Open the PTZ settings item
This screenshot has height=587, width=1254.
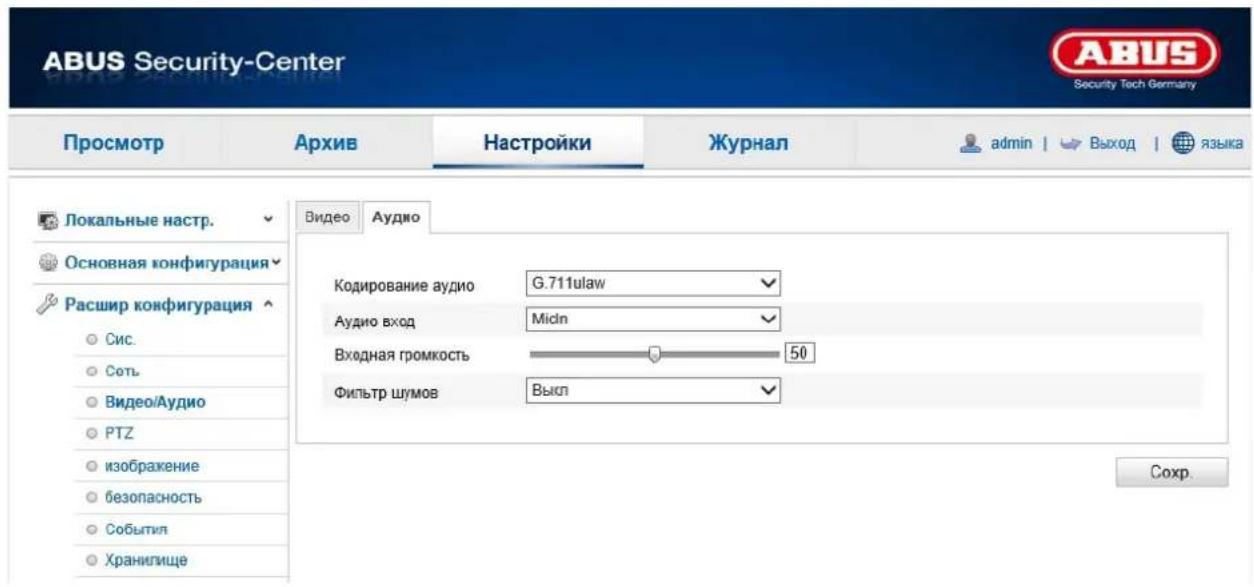click(119, 433)
